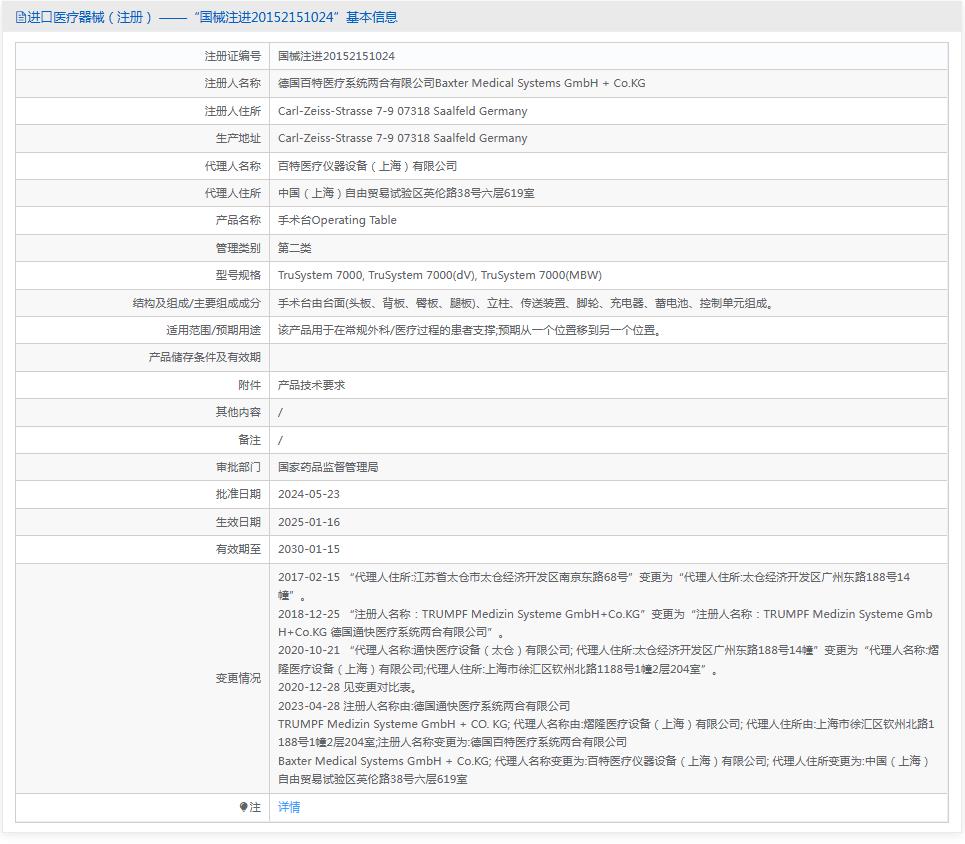Select the 附件 value 产品技术要求
The image size is (965, 844).
[308, 384]
